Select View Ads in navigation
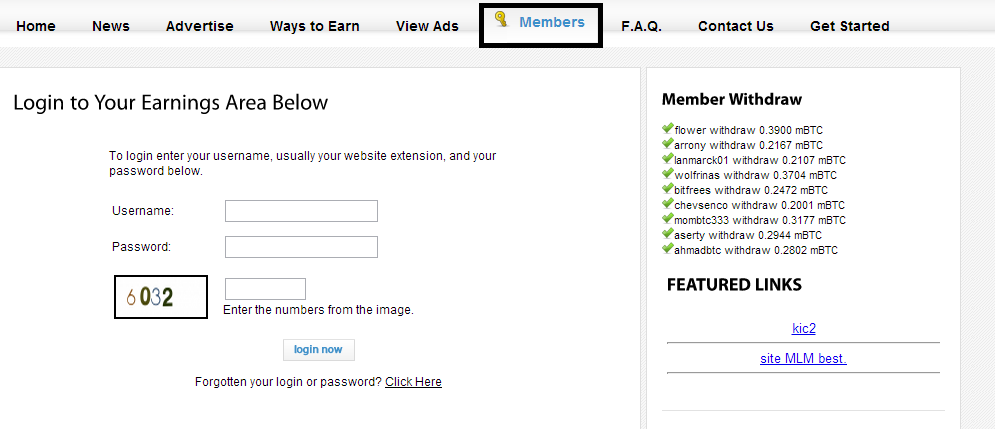 [x=427, y=26]
